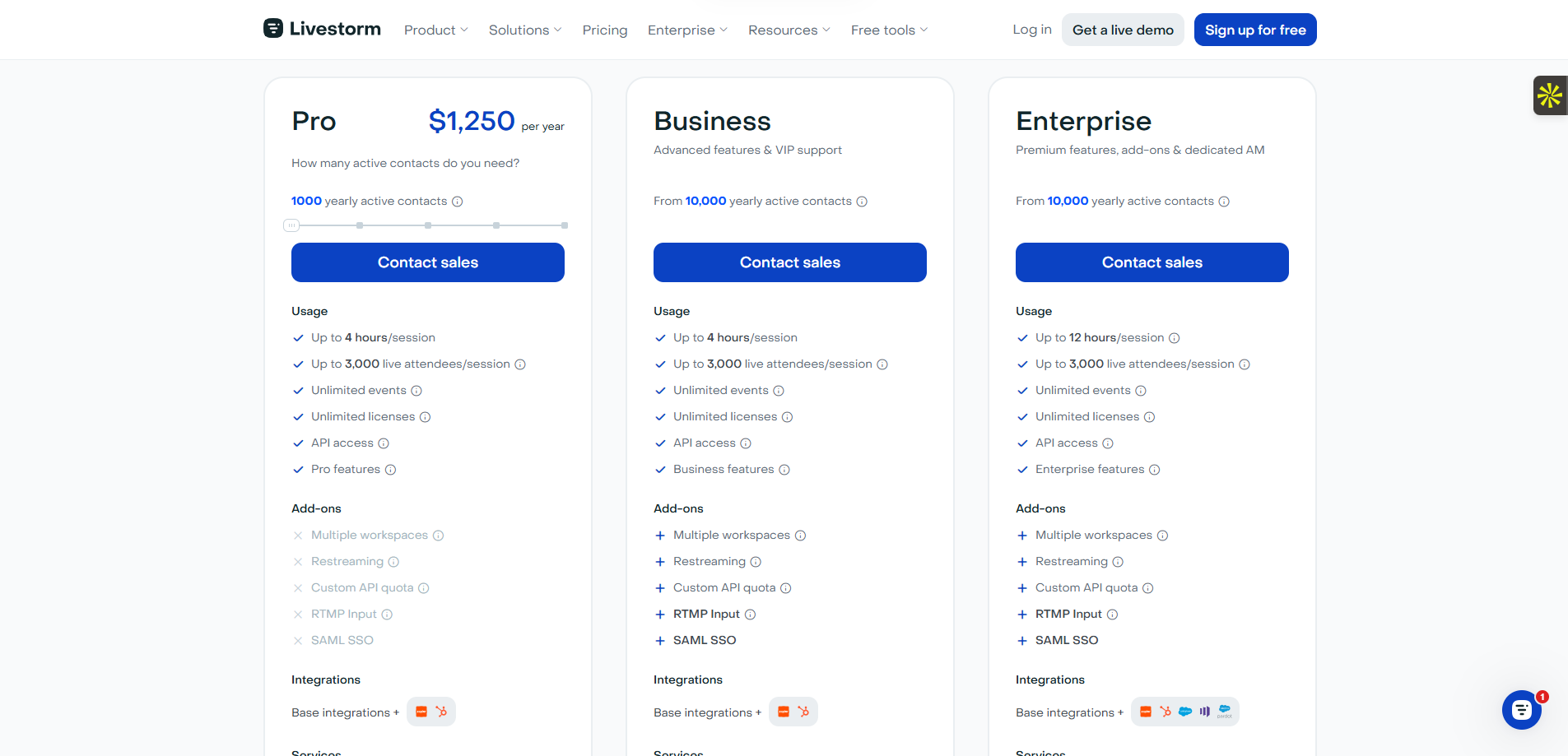The image size is (1568, 756).
Task: Expand the Product dropdown menu
Action: coord(435,30)
